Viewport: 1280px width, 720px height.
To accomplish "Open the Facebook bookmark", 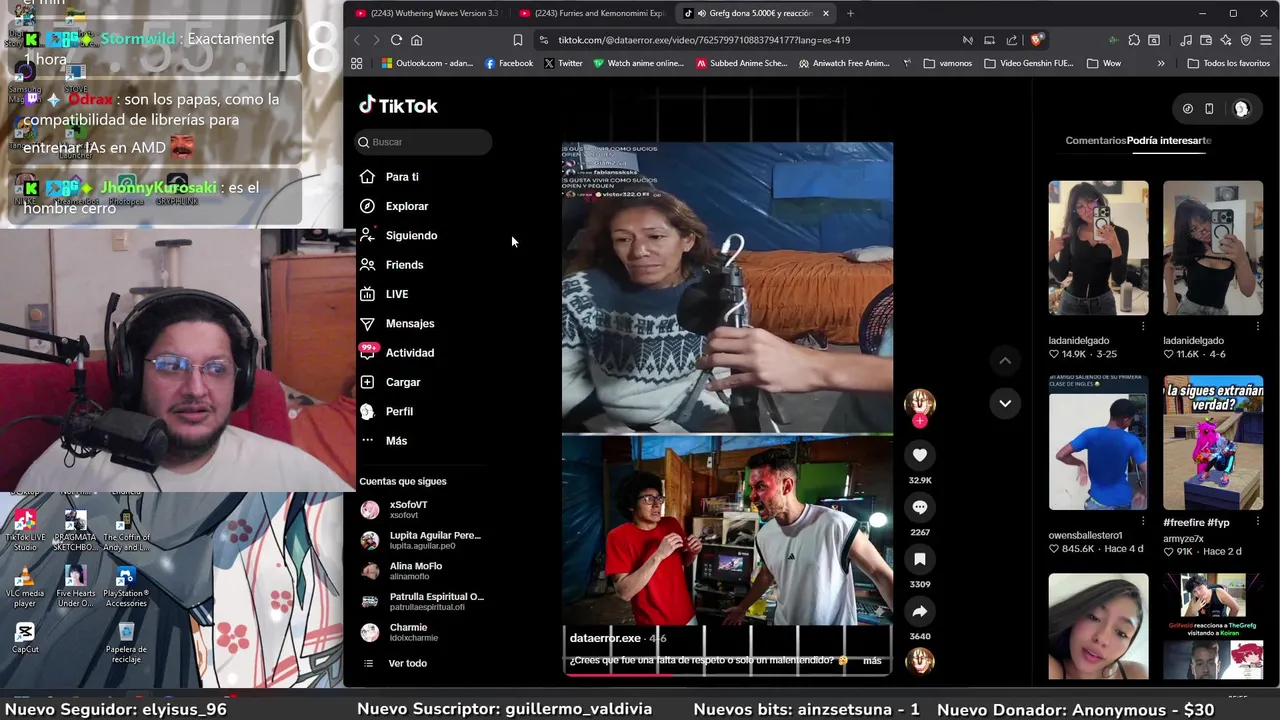I will tap(509, 63).
